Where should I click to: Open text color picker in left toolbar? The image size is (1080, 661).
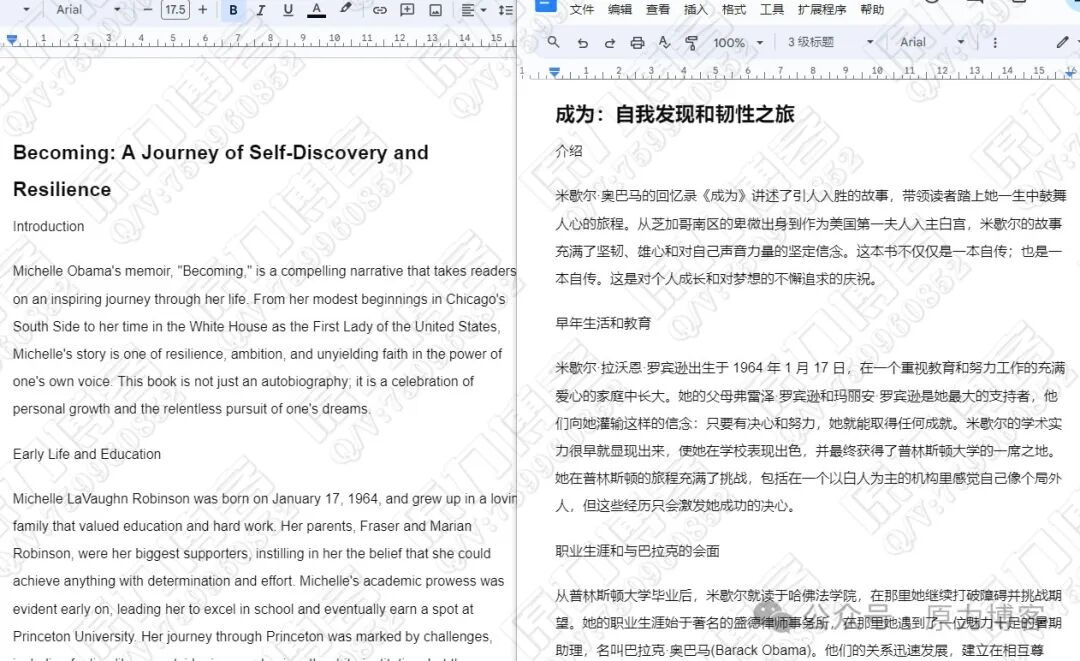tap(316, 10)
